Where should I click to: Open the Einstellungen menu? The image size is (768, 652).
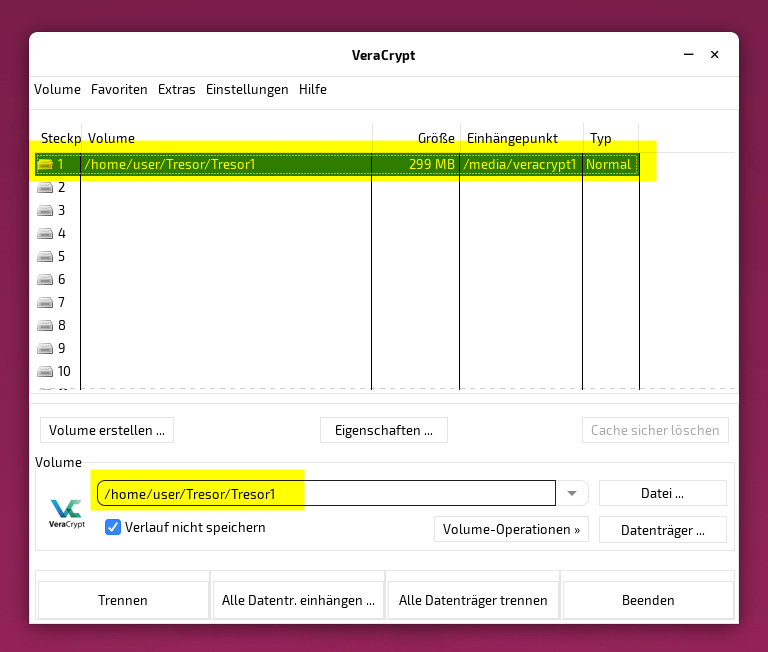coord(247,89)
